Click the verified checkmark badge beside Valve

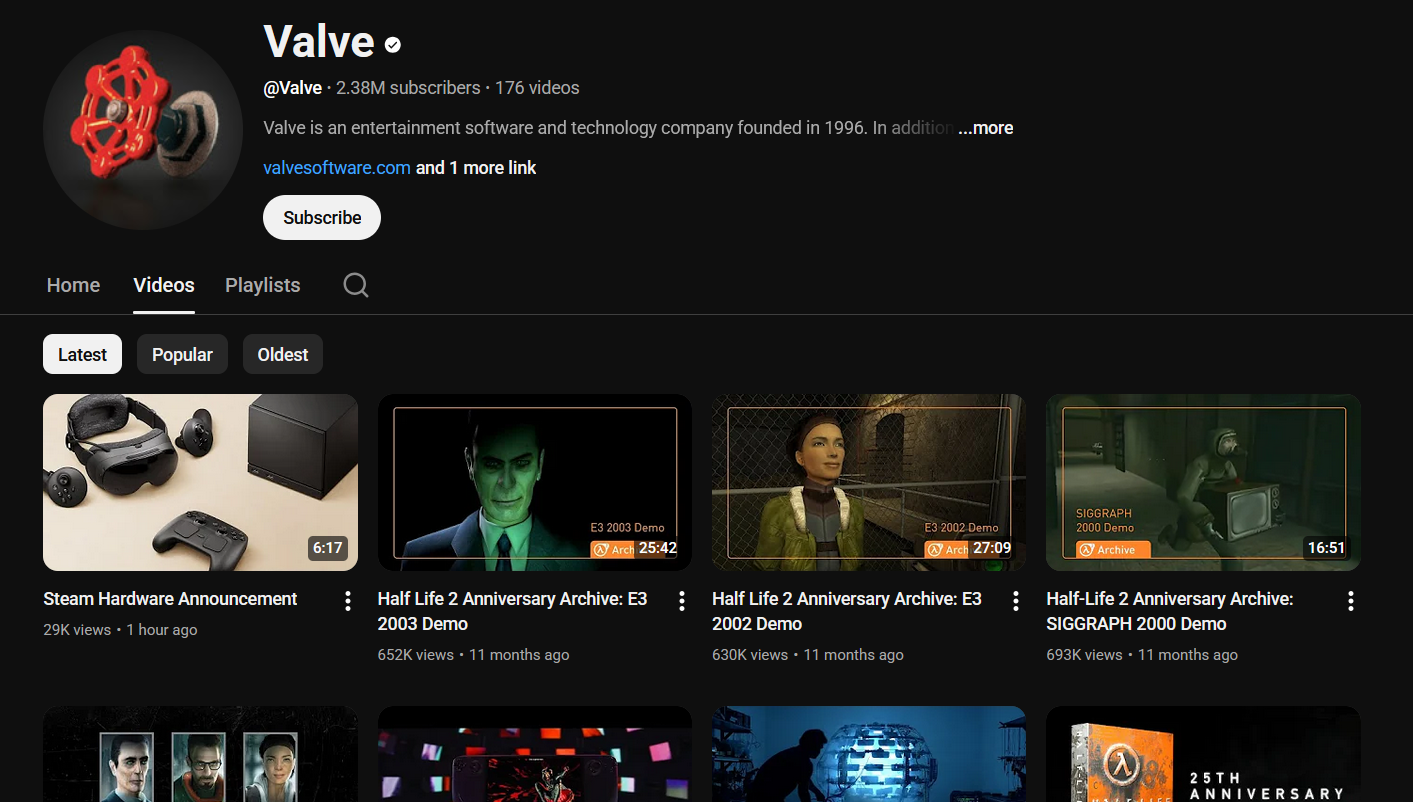coord(393,44)
